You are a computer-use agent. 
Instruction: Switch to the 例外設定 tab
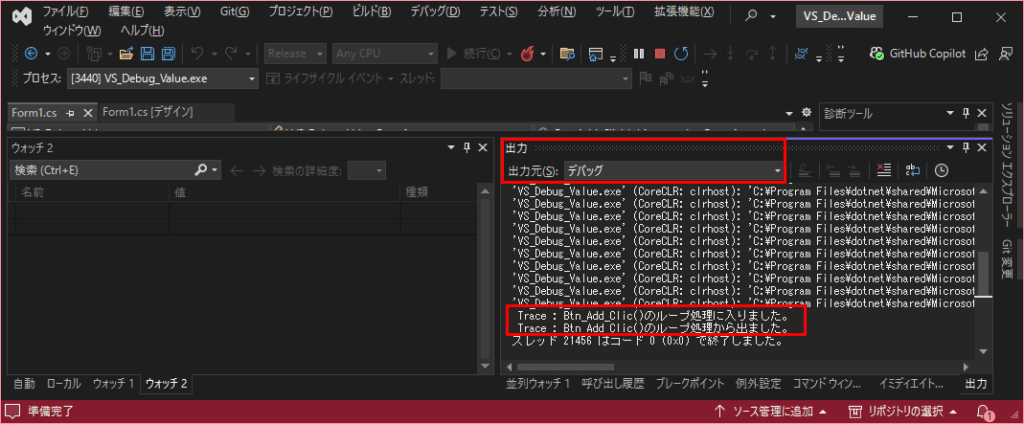(x=758, y=383)
